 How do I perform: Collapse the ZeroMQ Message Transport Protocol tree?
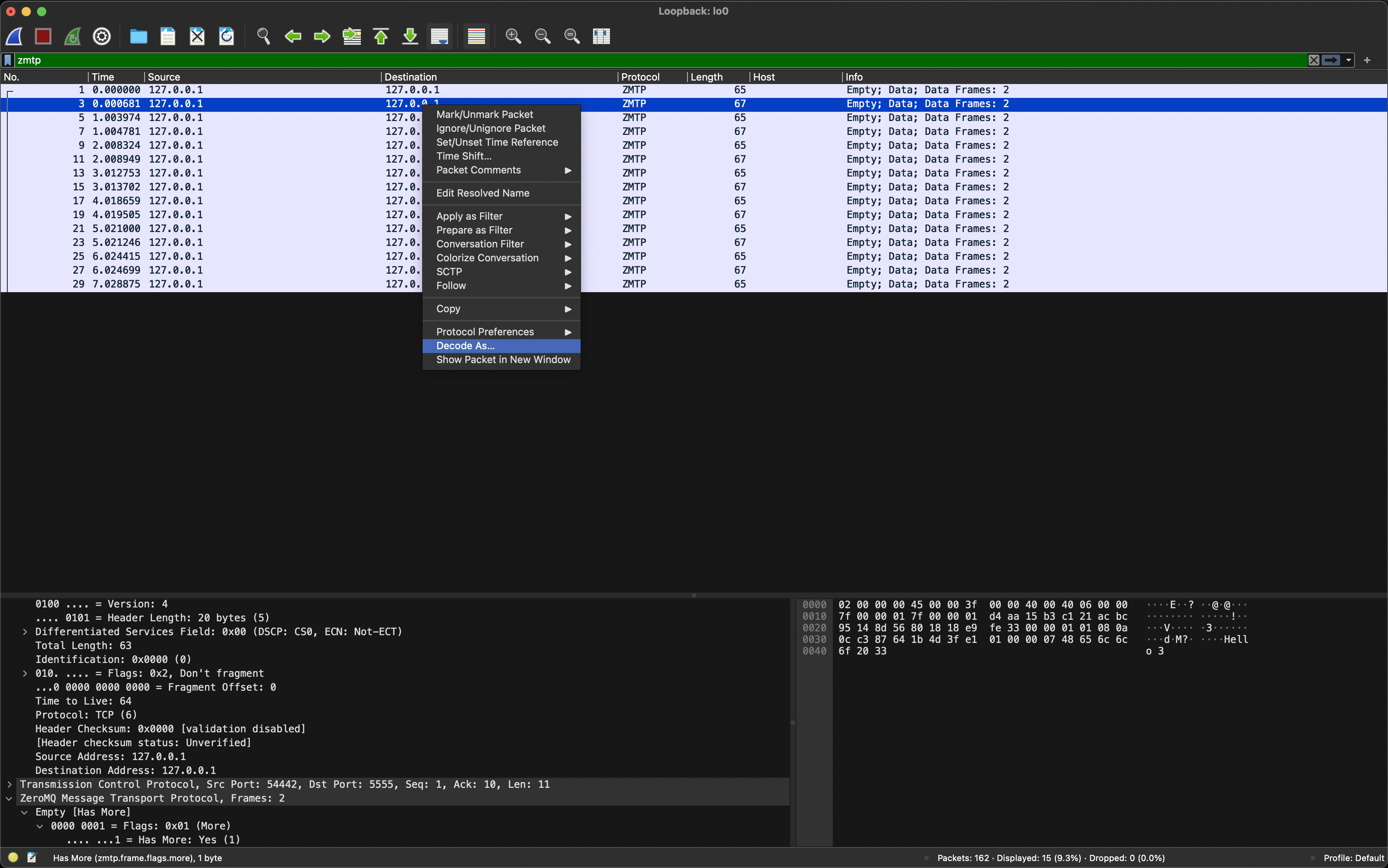9,798
